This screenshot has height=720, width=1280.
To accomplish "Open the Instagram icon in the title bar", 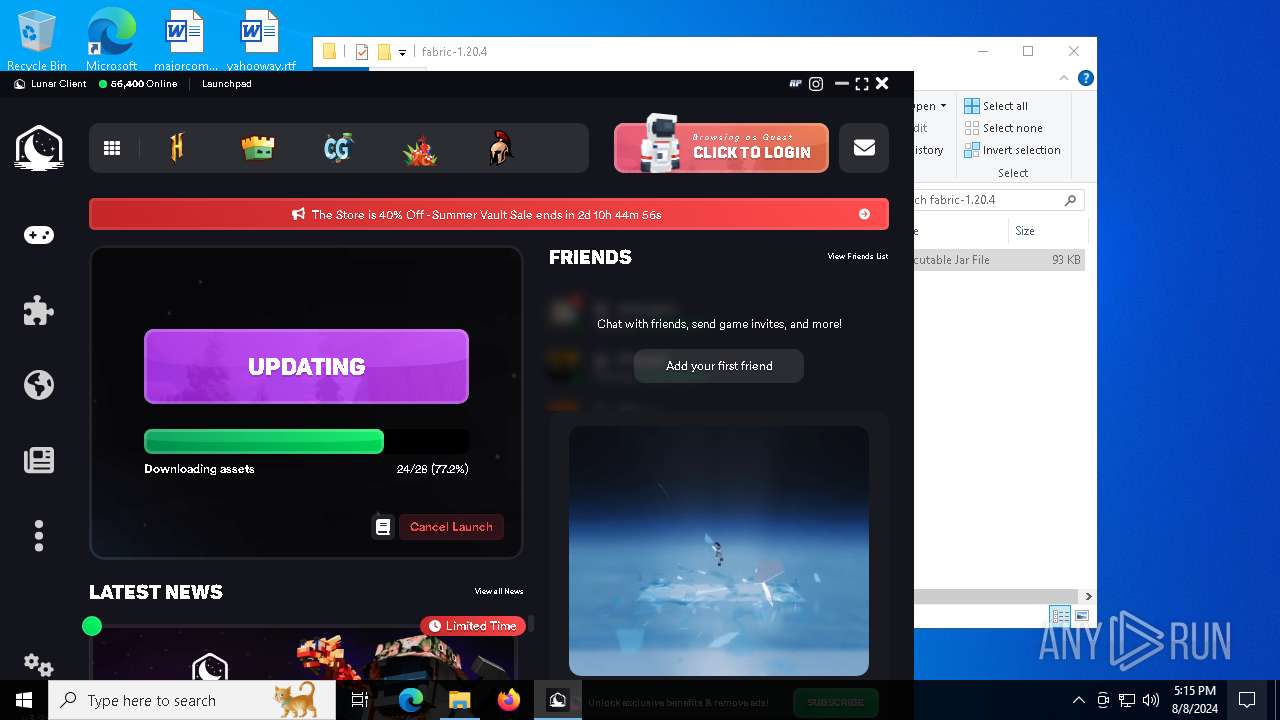I will coord(816,84).
